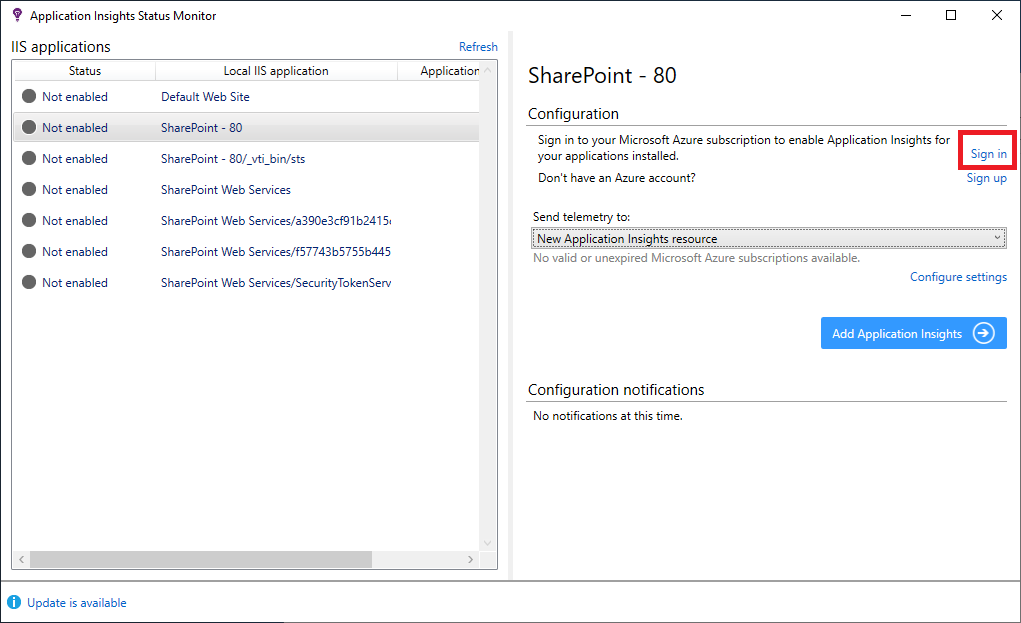Screen dimensions: 1021x623
Task: Close the Status Monitor window
Action: (997, 15)
